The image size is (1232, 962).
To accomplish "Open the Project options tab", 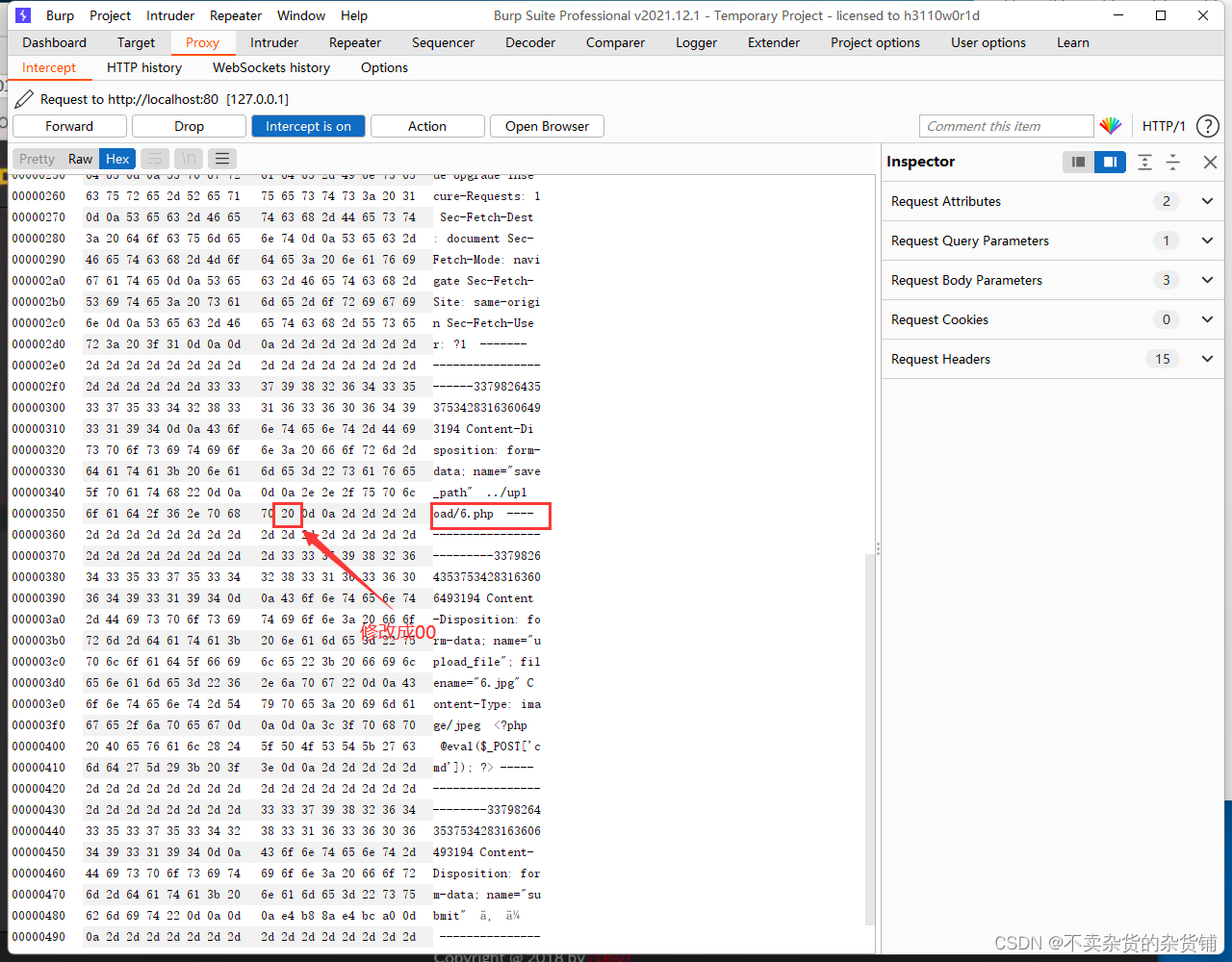I will pos(875,42).
